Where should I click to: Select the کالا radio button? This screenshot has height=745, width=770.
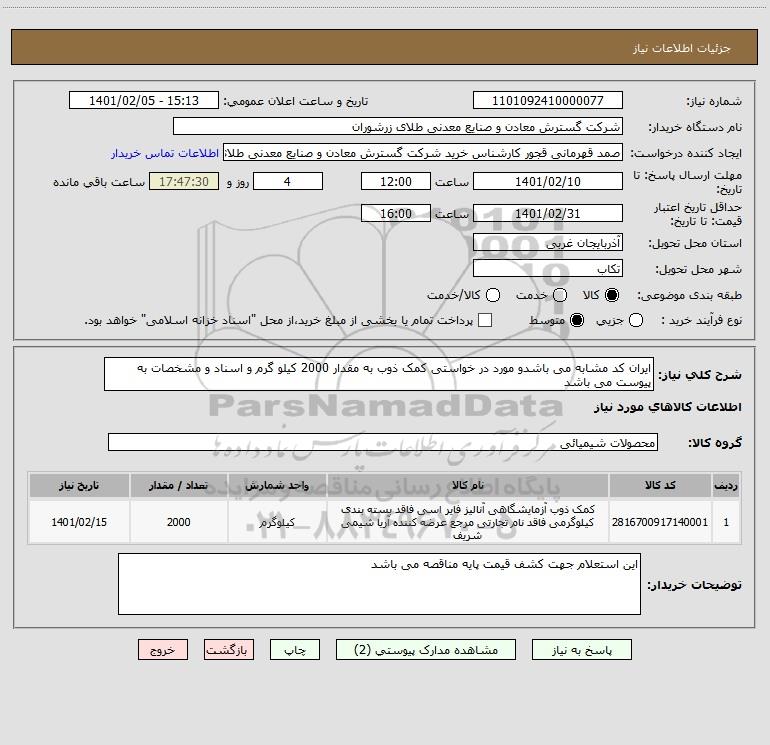[612, 295]
